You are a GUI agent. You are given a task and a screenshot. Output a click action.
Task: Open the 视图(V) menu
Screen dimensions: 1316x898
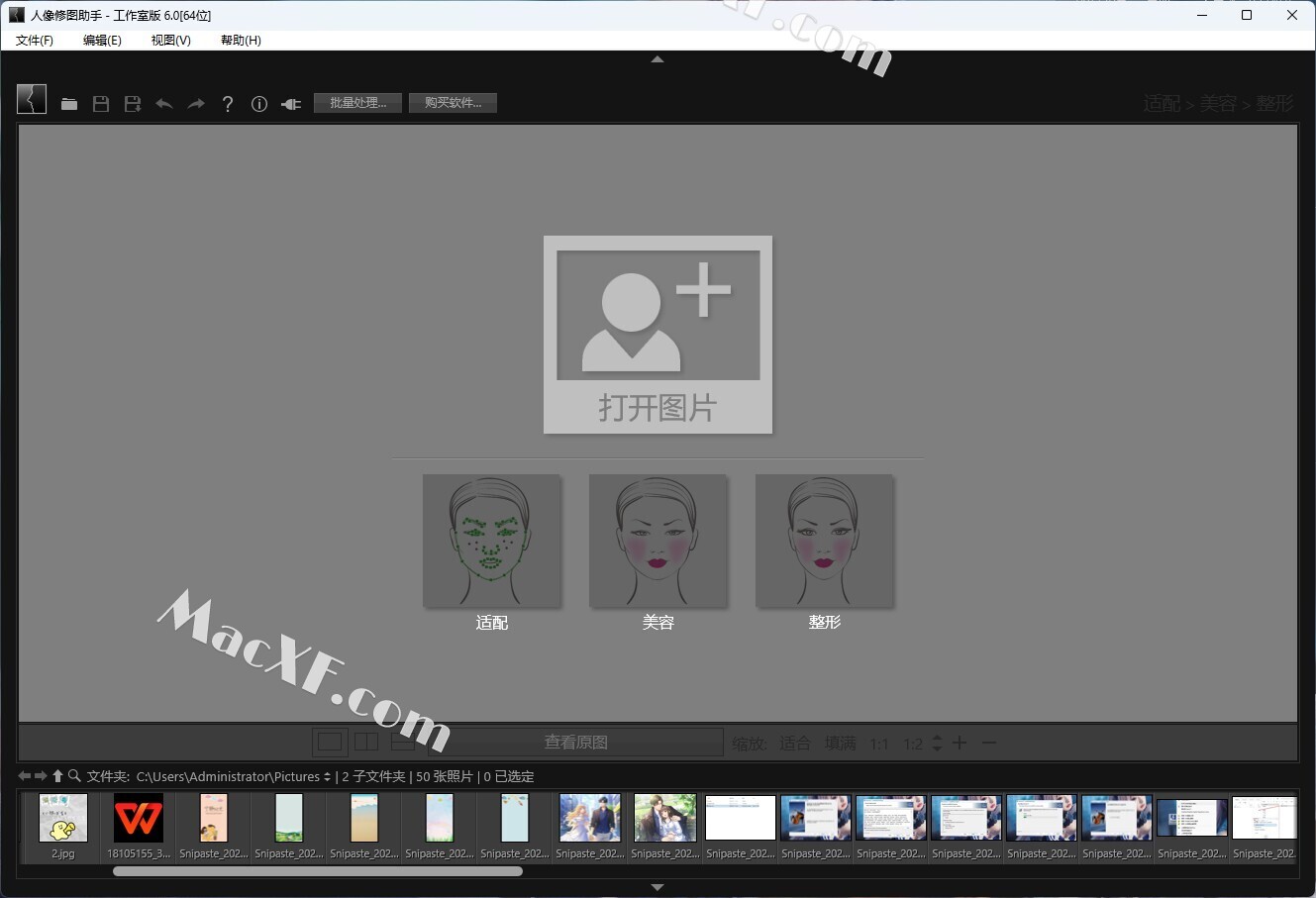pyautogui.click(x=170, y=41)
